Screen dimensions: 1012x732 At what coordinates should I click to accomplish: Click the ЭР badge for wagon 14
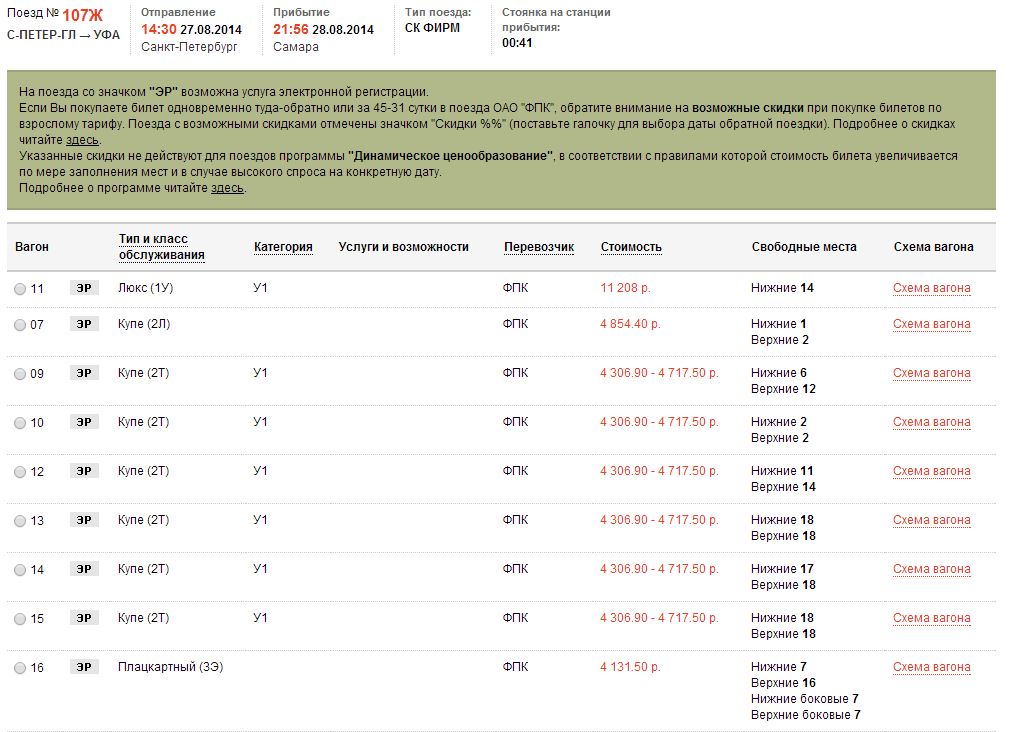coord(84,569)
